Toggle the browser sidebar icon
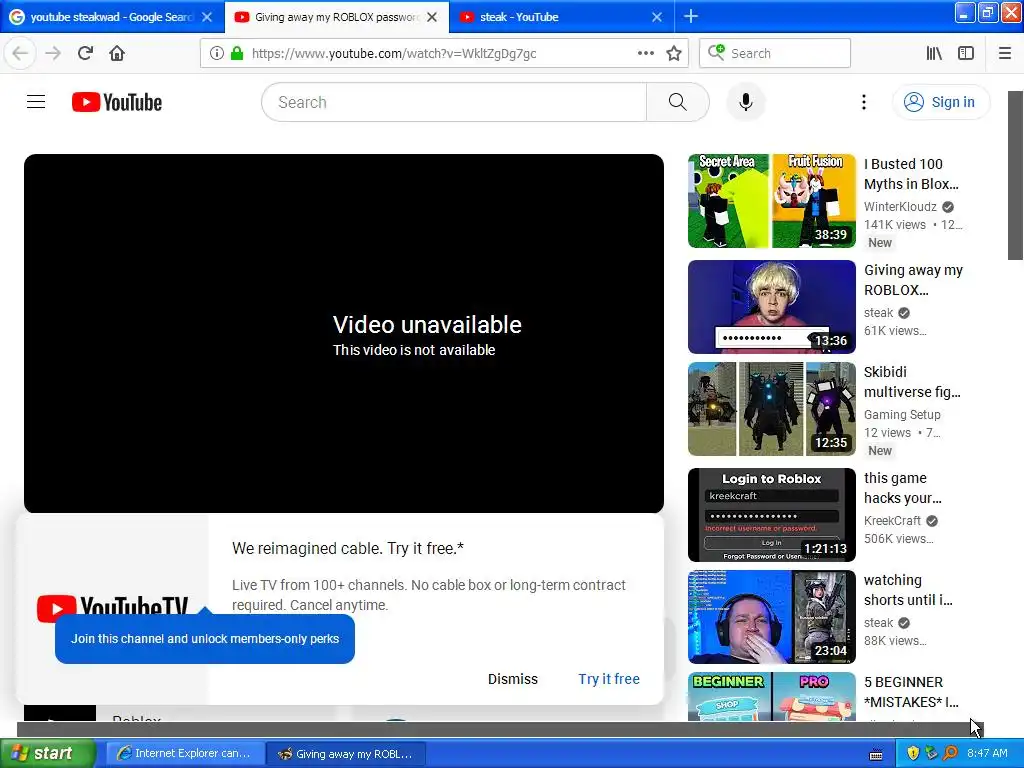 pos(966,54)
